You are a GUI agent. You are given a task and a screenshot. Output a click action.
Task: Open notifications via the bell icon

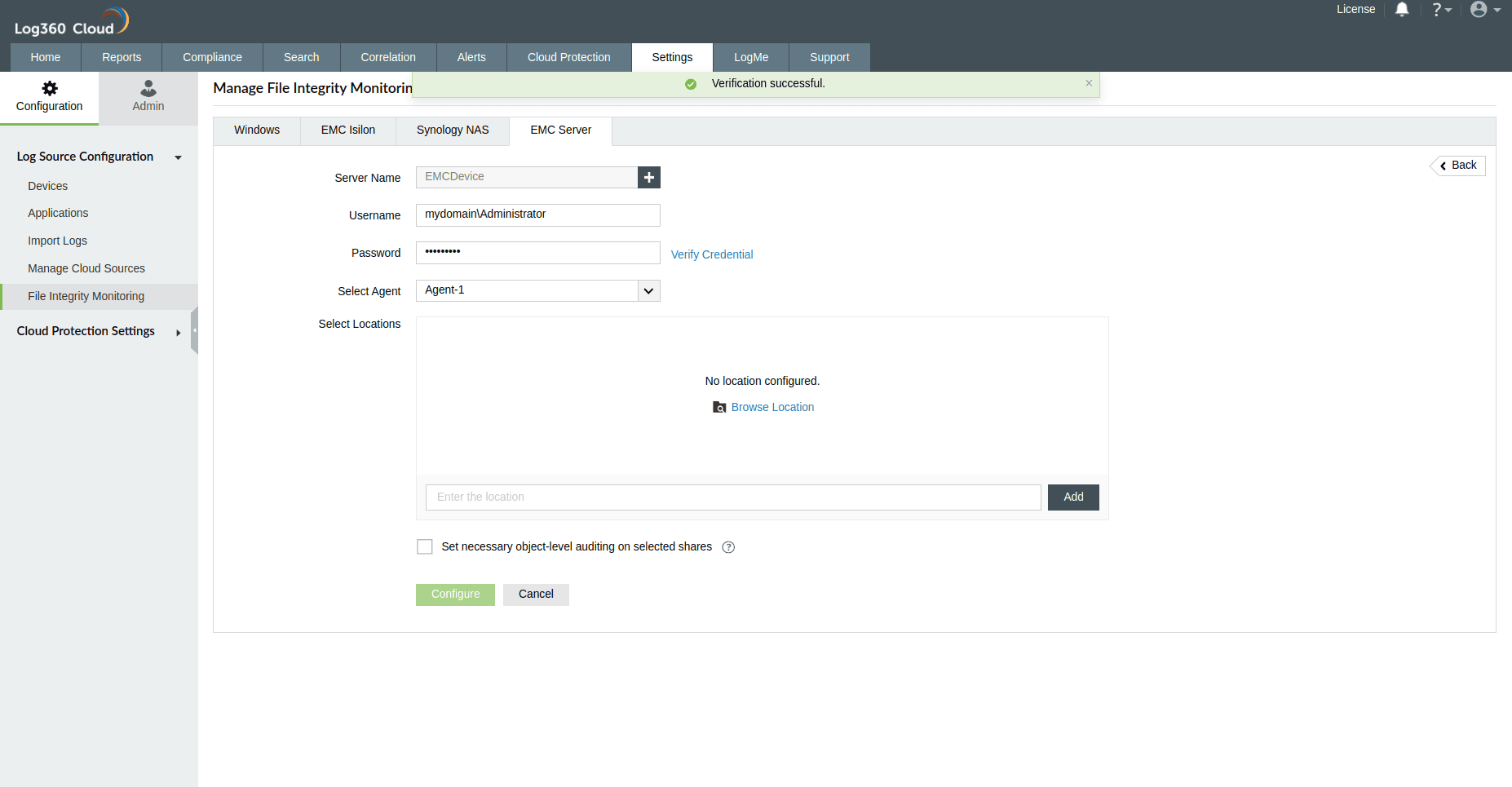(x=1402, y=10)
